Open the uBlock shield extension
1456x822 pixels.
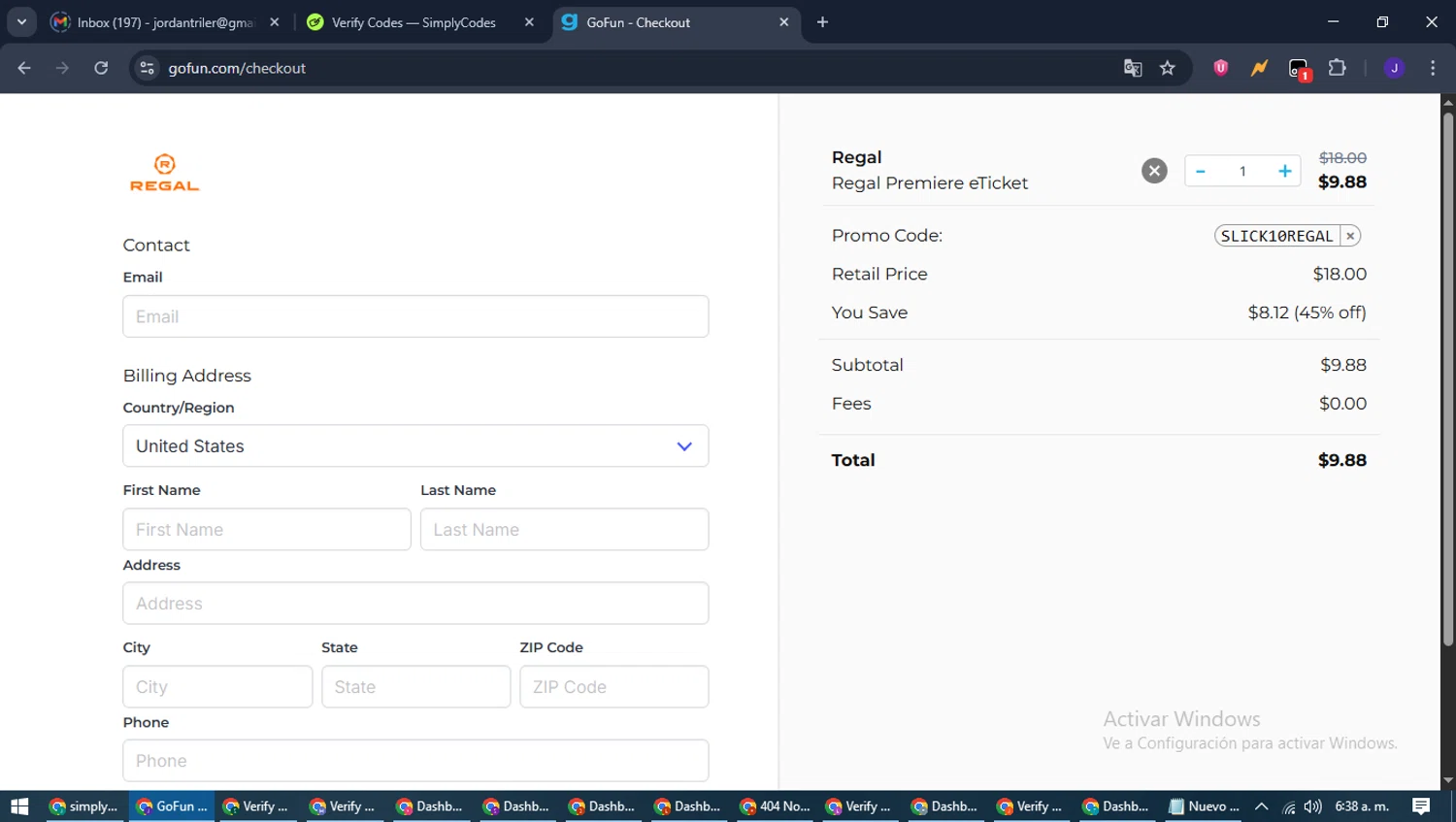pyautogui.click(x=1221, y=68)
